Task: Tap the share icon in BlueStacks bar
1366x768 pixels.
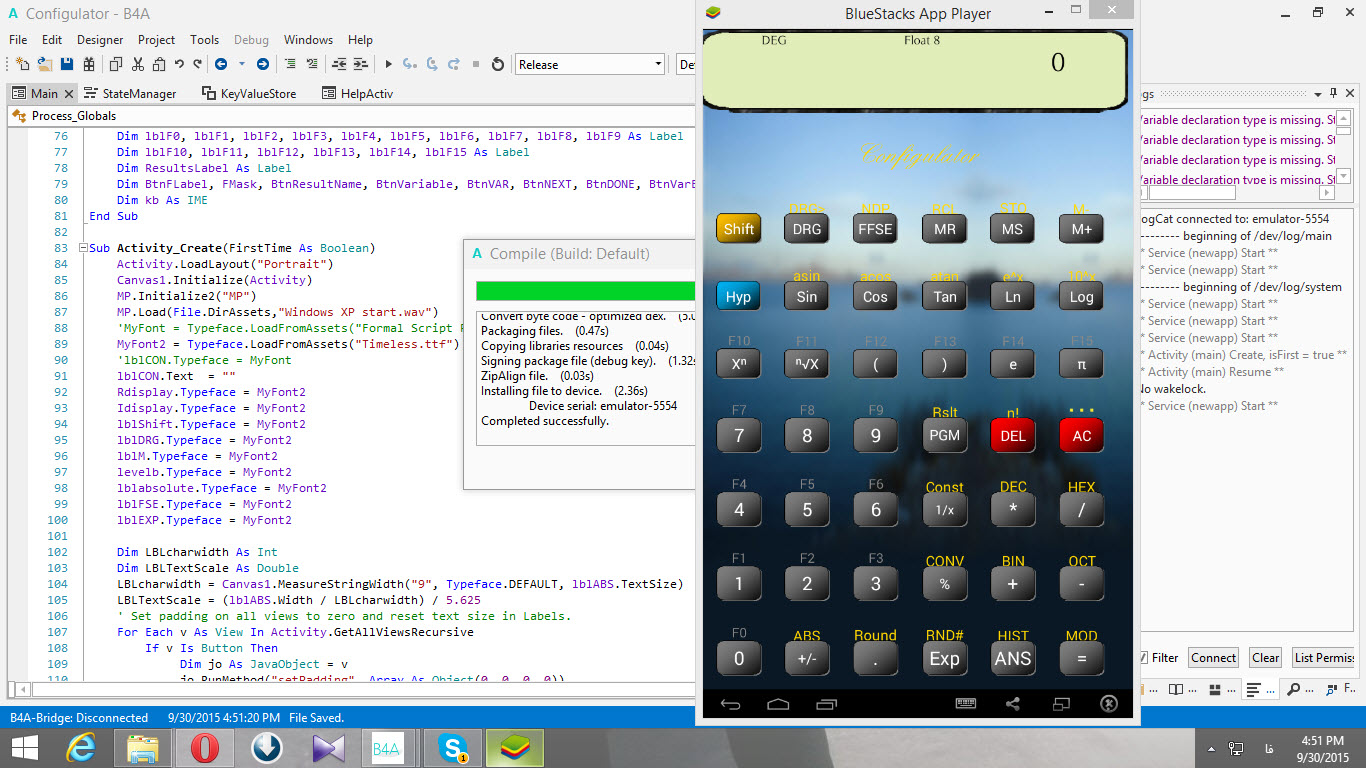Action: (1013, 704)
